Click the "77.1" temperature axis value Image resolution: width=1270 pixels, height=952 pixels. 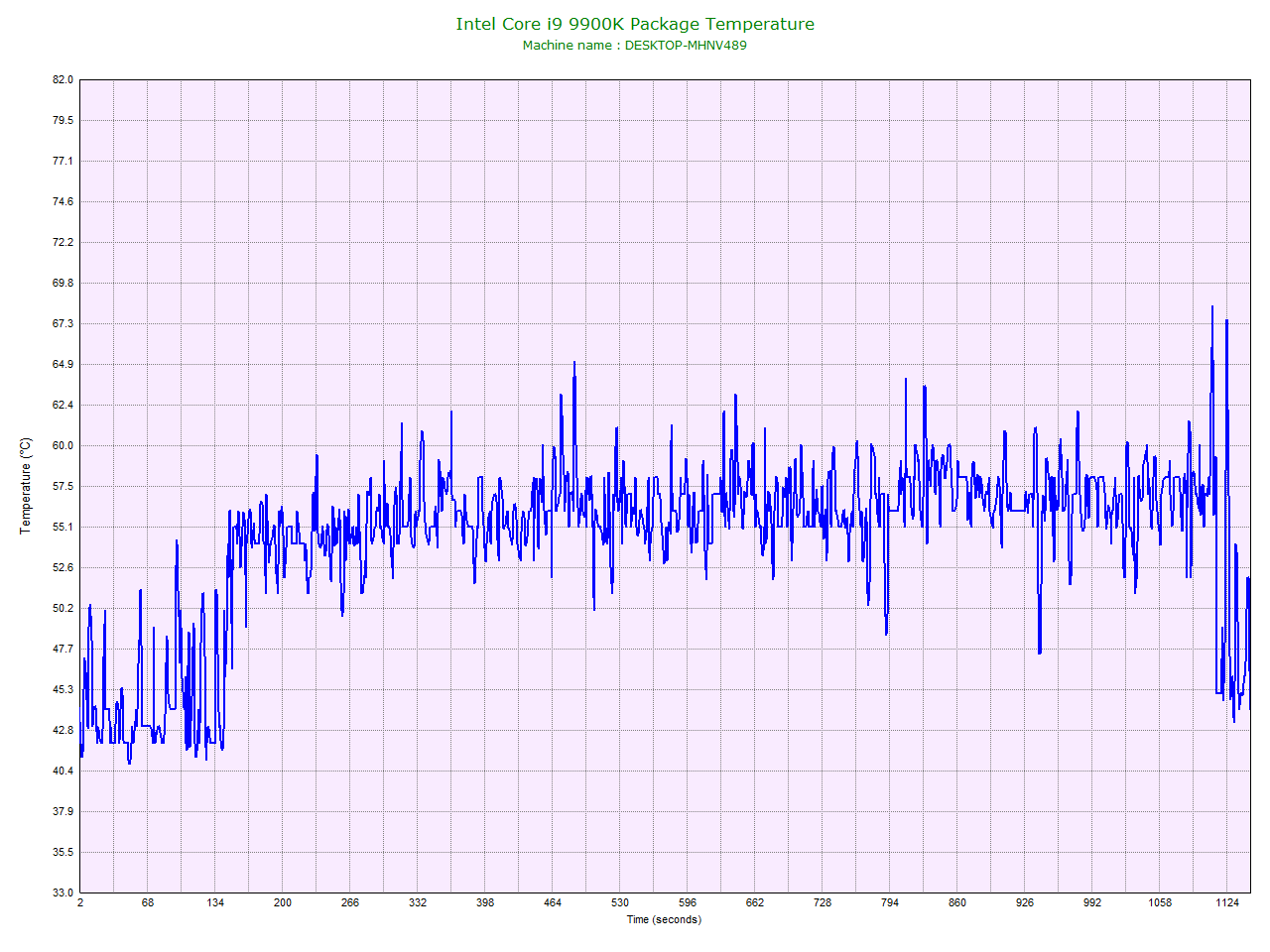pyautogui.click(x=63, y=161)
